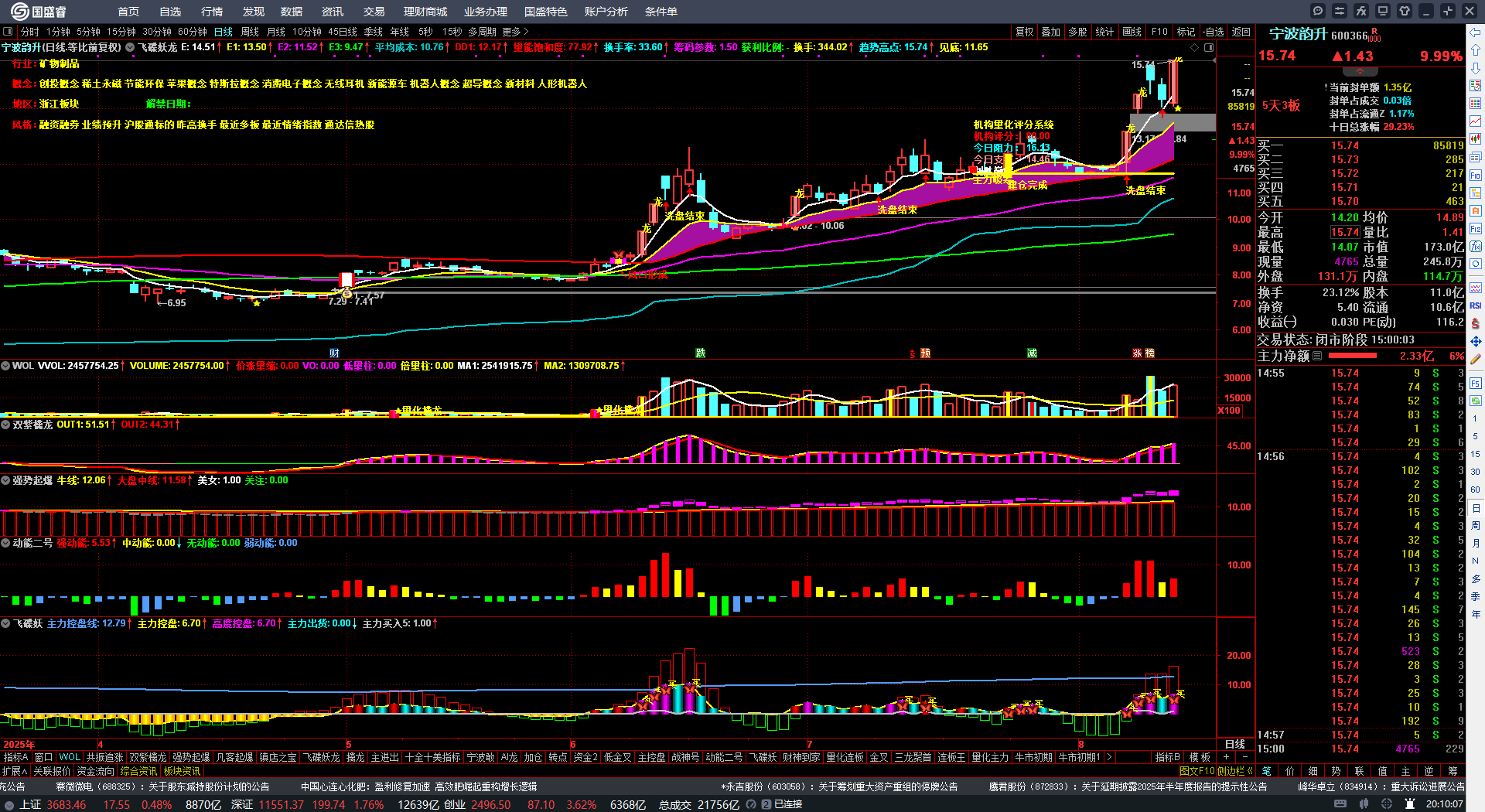Switch to the 综合资讯 tab
This screenshot has height=812, width=1485.
[x=138, y=771]
